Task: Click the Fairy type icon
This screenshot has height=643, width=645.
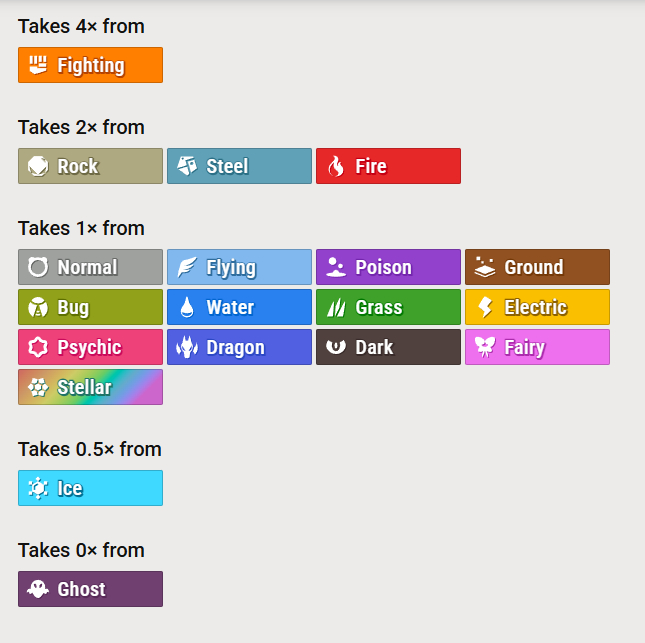Action: 485,347
